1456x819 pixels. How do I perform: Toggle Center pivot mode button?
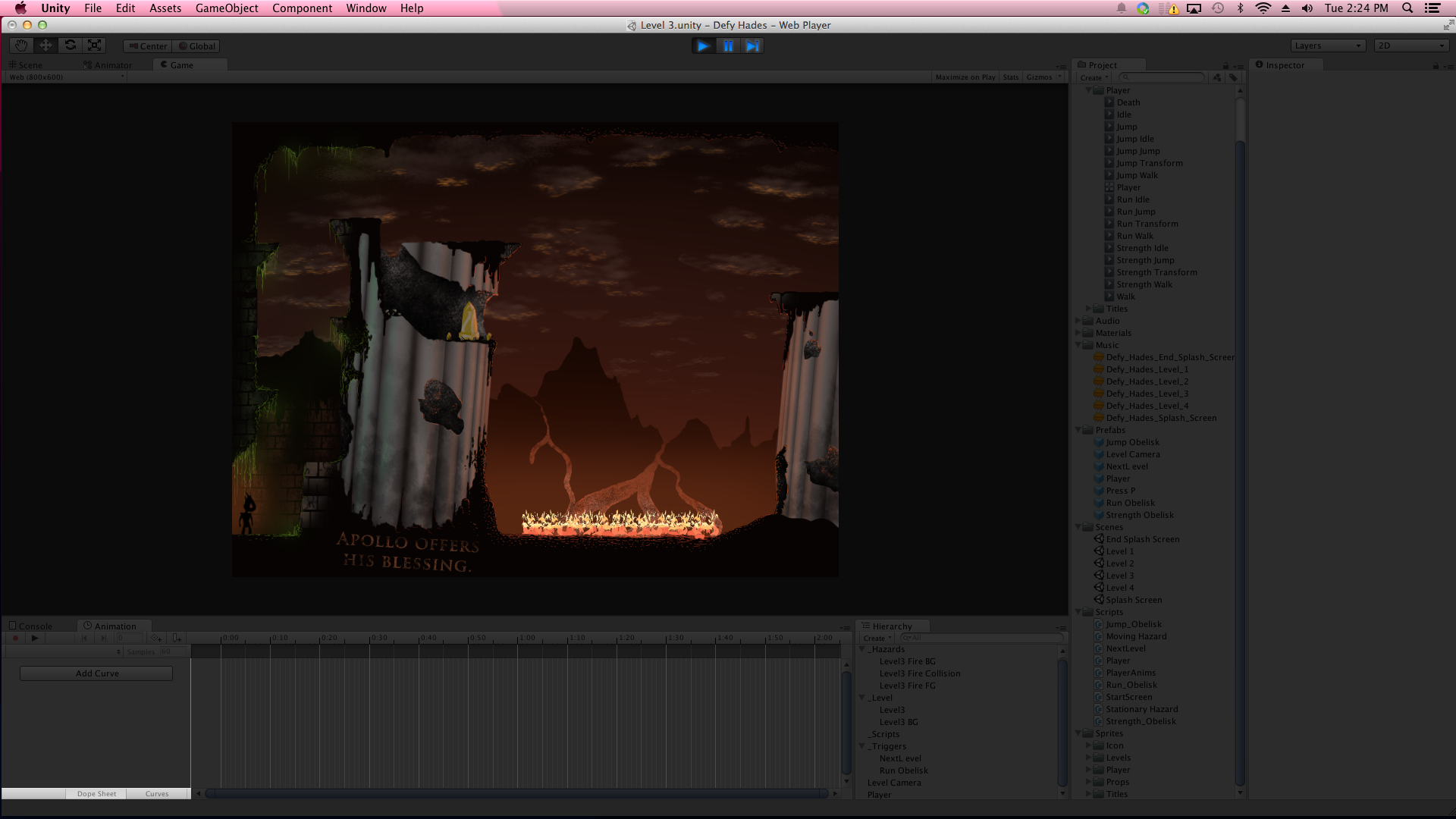click(x=148, y=46)
